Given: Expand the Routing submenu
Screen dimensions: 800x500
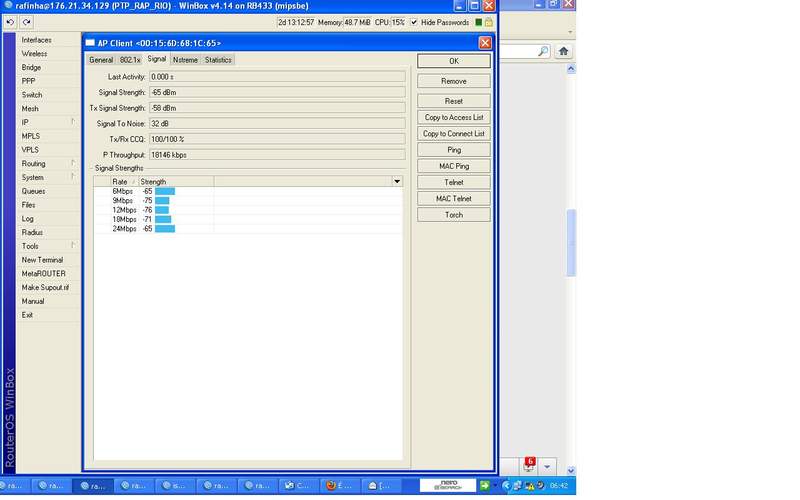Looking at the screenshot, I should (x=48, y=164).
